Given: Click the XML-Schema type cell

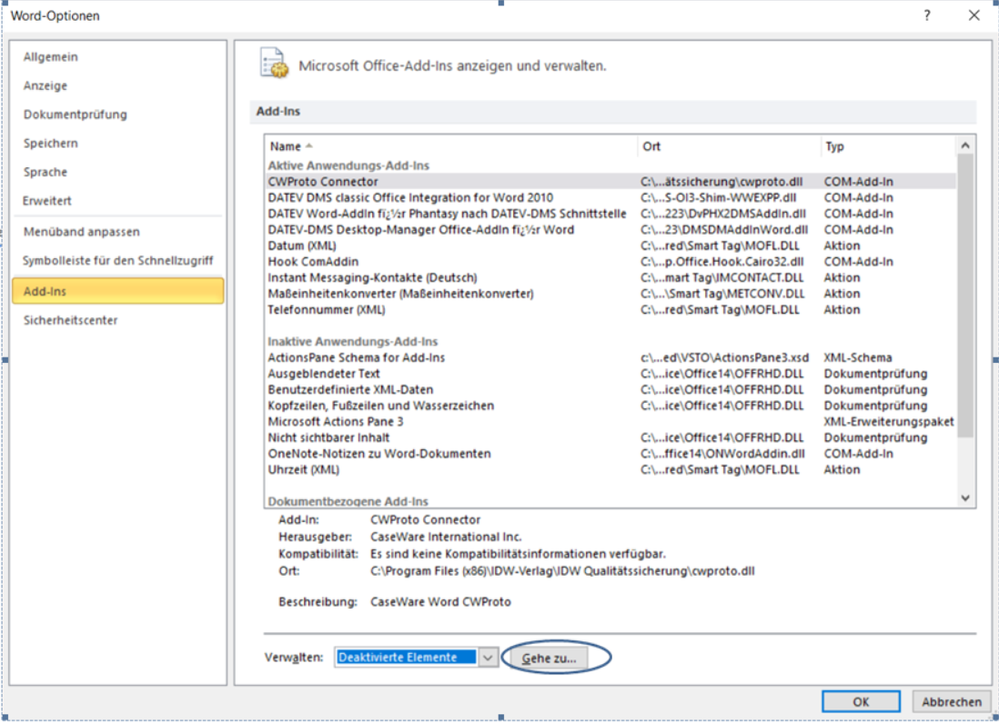Looking at the screenshot, I should 858,357.
